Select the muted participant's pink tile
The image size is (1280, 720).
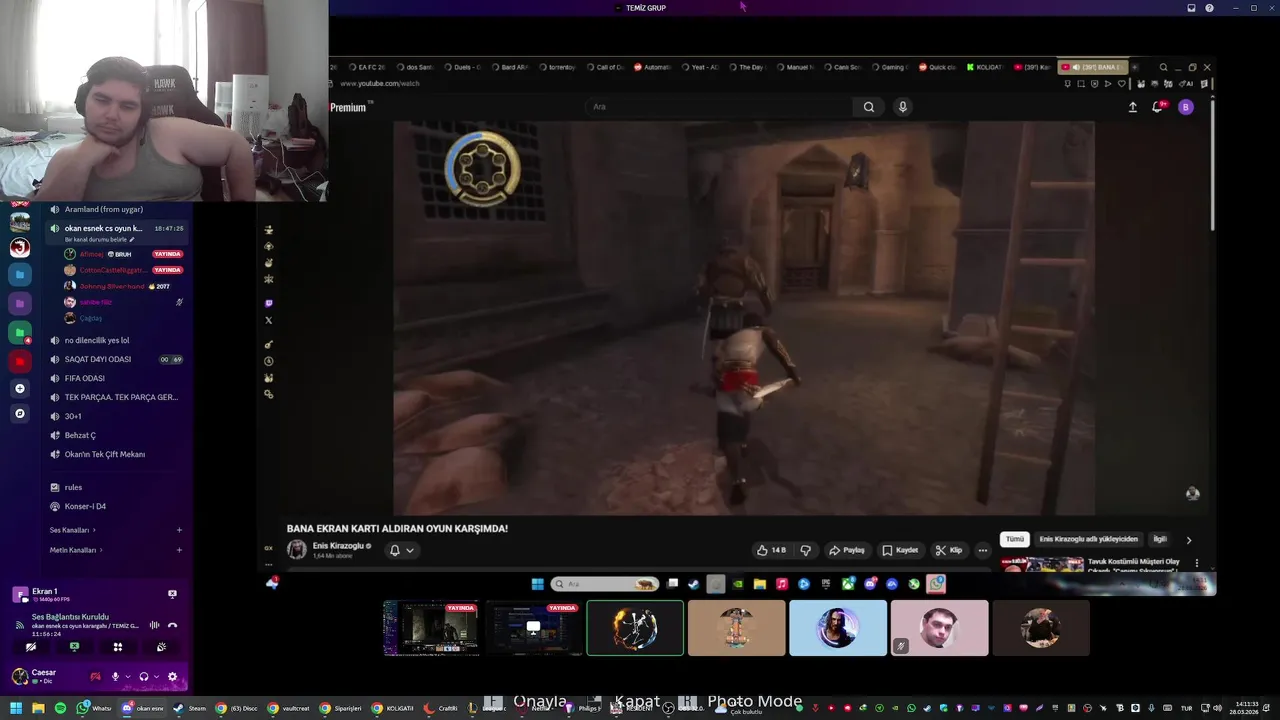(939, 628)
